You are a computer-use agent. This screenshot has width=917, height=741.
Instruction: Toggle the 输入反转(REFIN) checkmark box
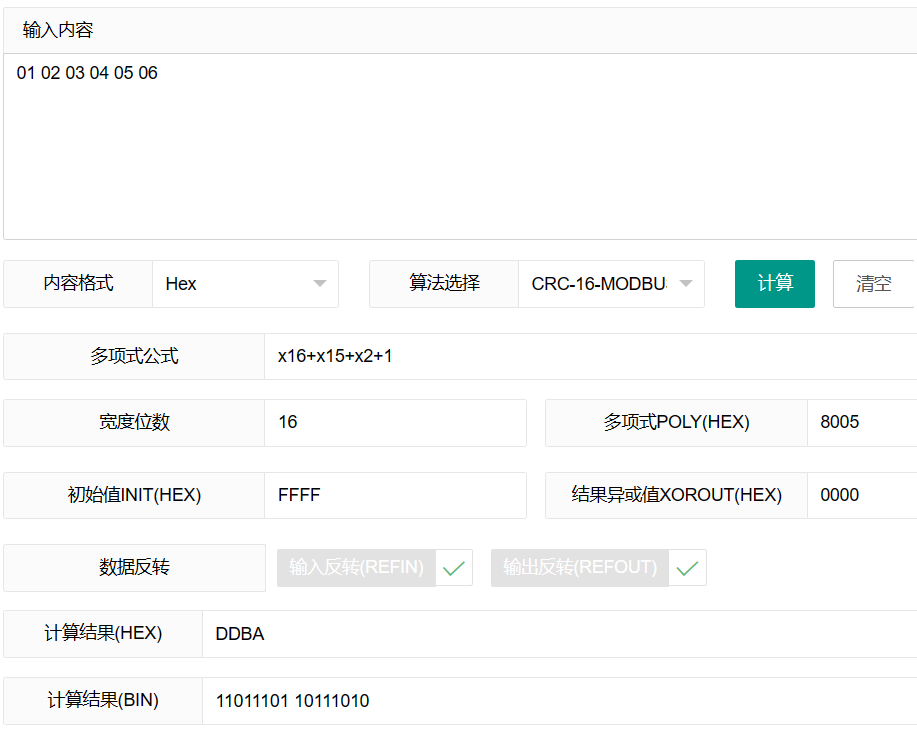(454, 568)
